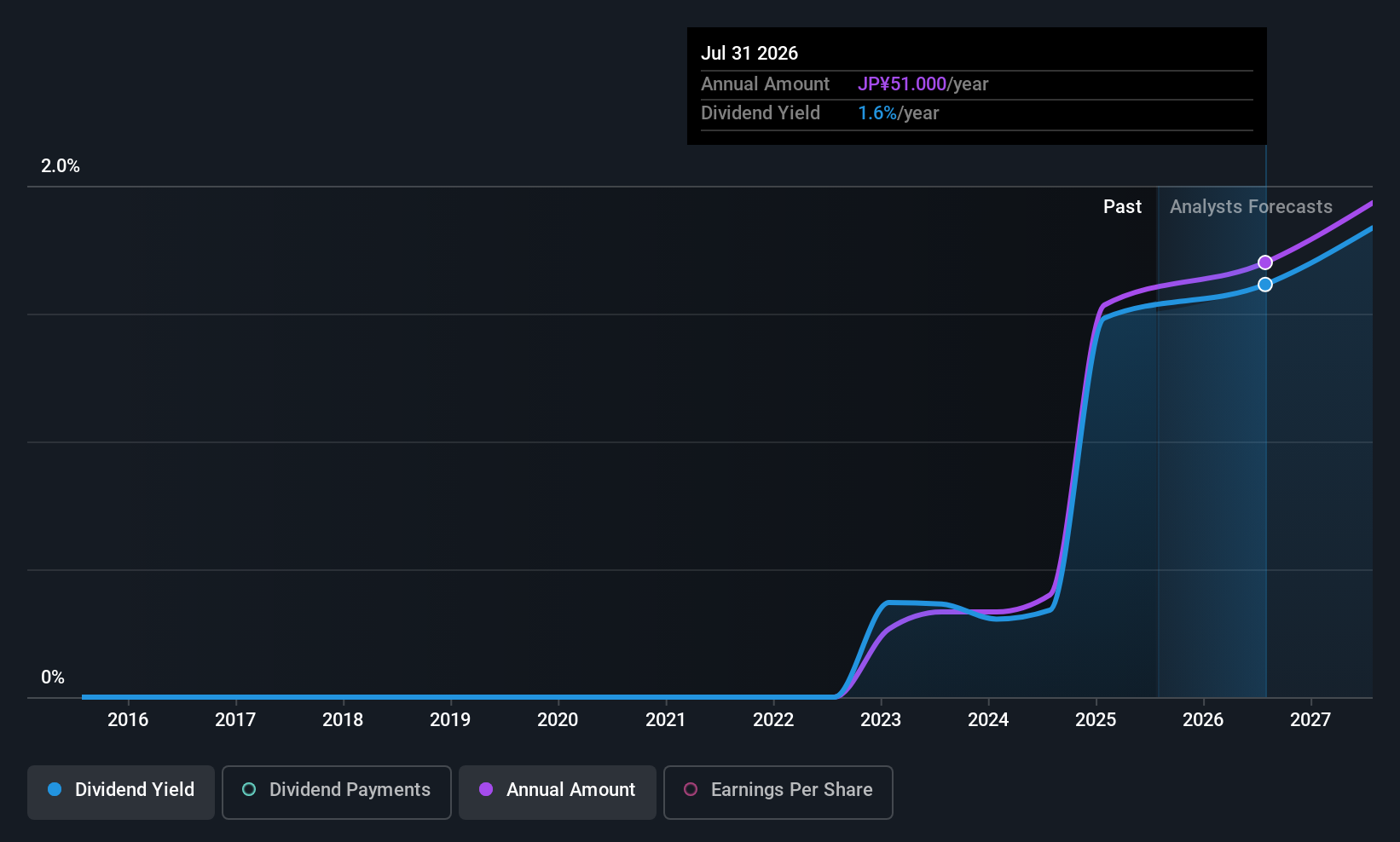Click the blue Dividend Yield data point
1400x842 pixels.
tap(1265, 285)
